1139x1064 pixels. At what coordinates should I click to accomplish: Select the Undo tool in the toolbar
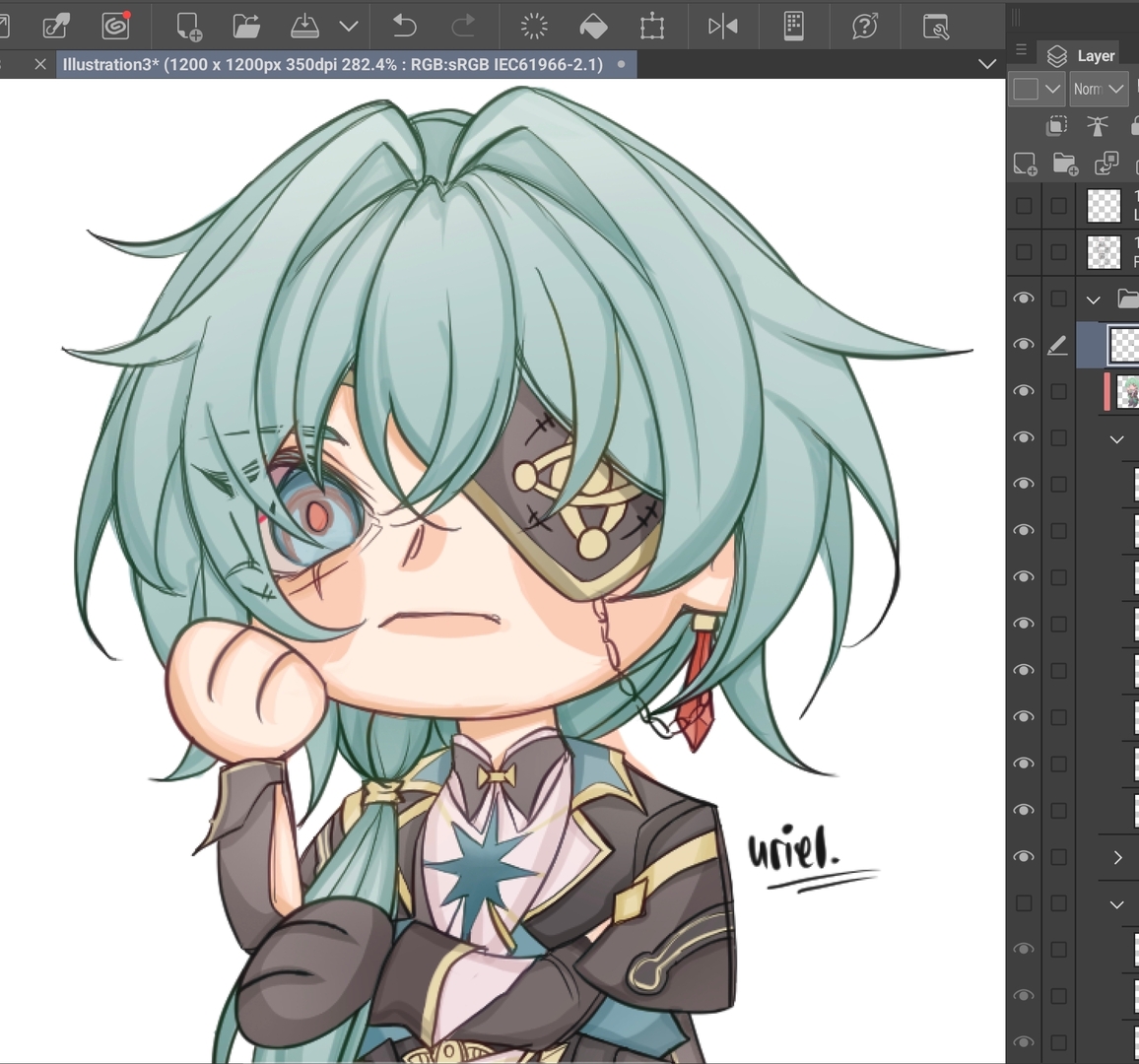[404, 27]
